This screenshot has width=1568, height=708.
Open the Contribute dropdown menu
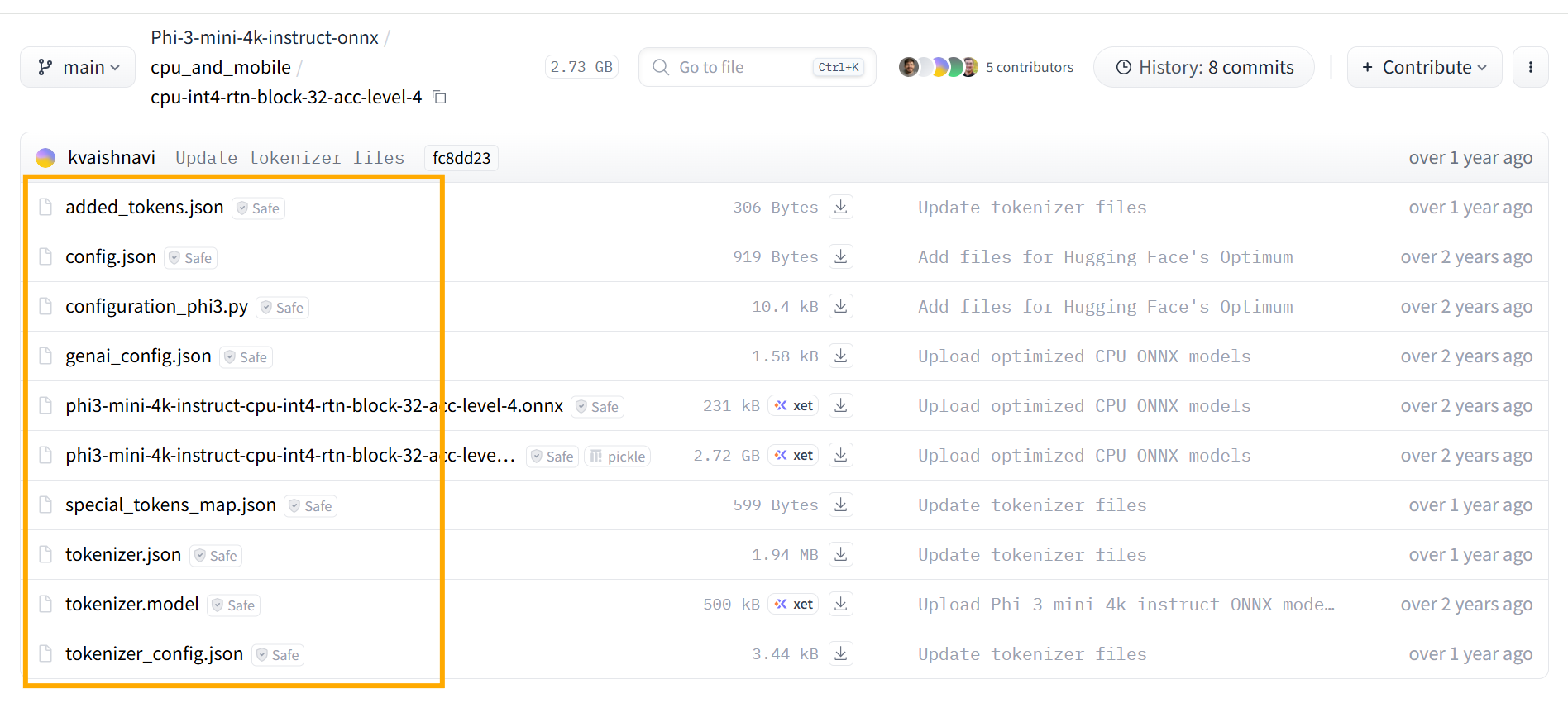[x=1424, y=67]
